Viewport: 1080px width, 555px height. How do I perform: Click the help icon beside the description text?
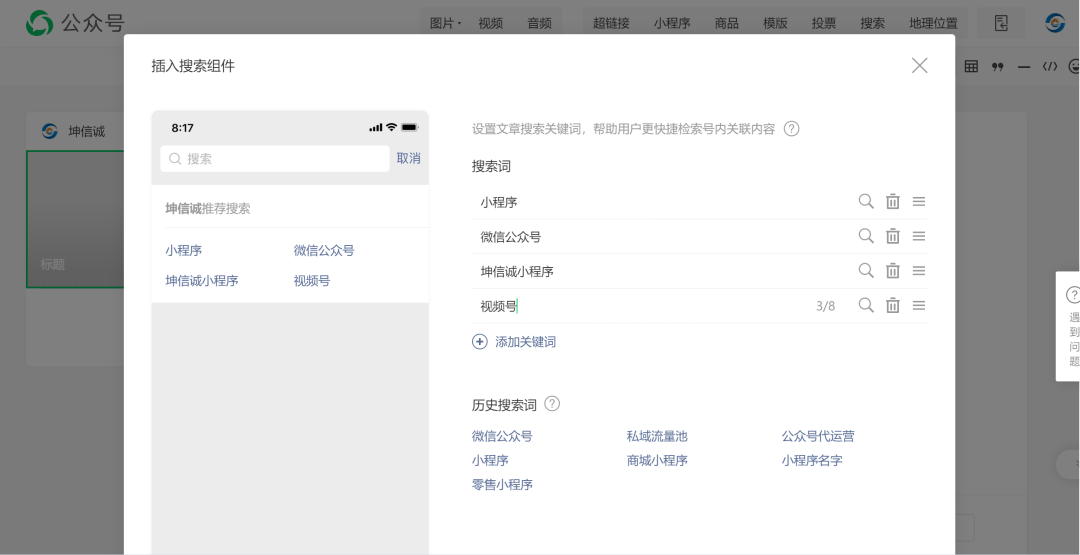[791, 129]
